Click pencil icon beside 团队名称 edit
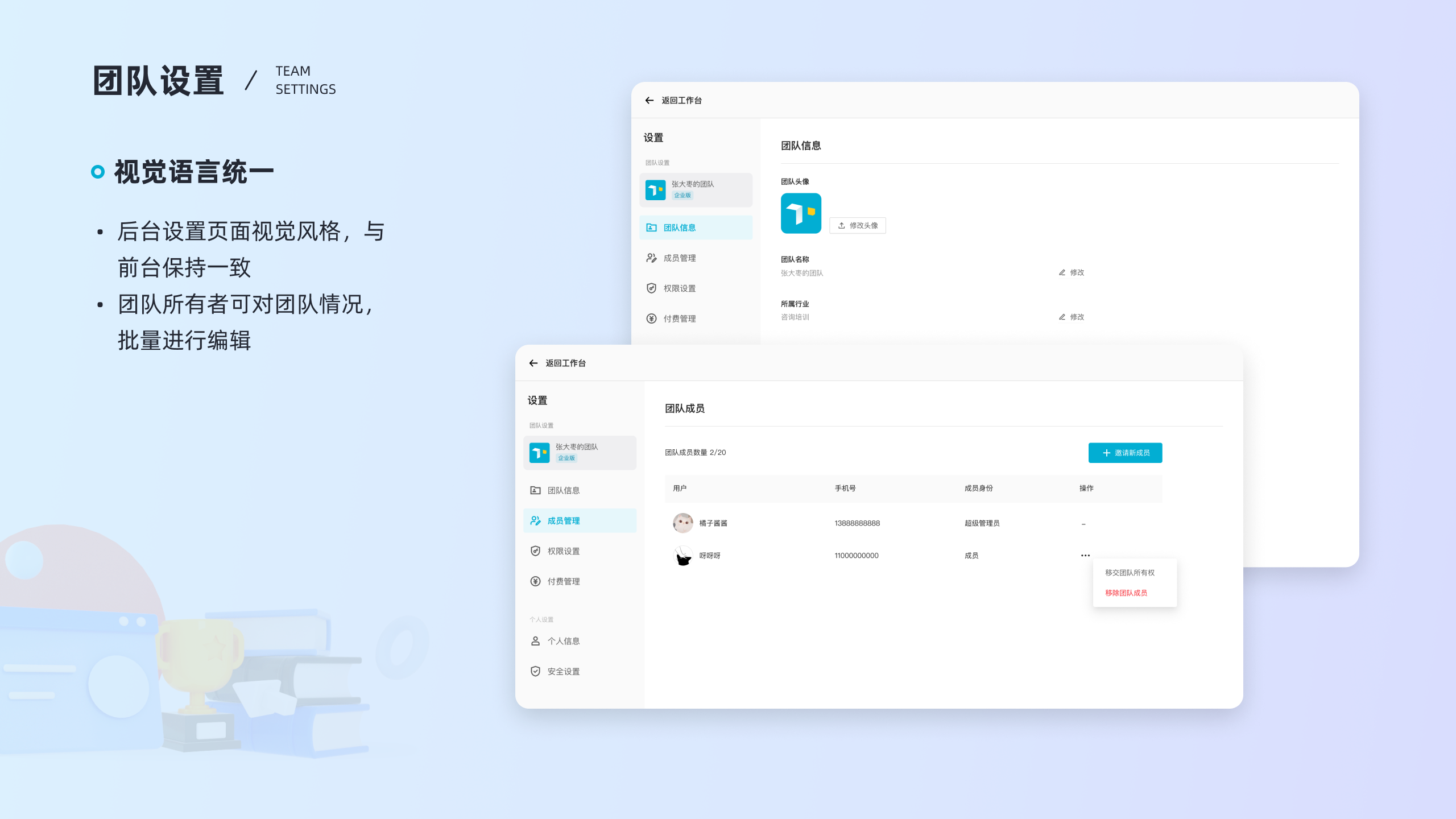This screenshot has width=1456, height=819. (x=1062, y=272)
